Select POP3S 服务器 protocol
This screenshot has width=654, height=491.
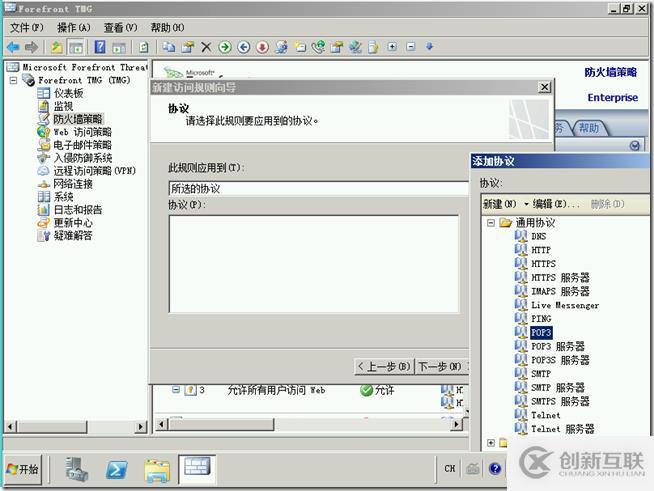[x=560, y=360]
